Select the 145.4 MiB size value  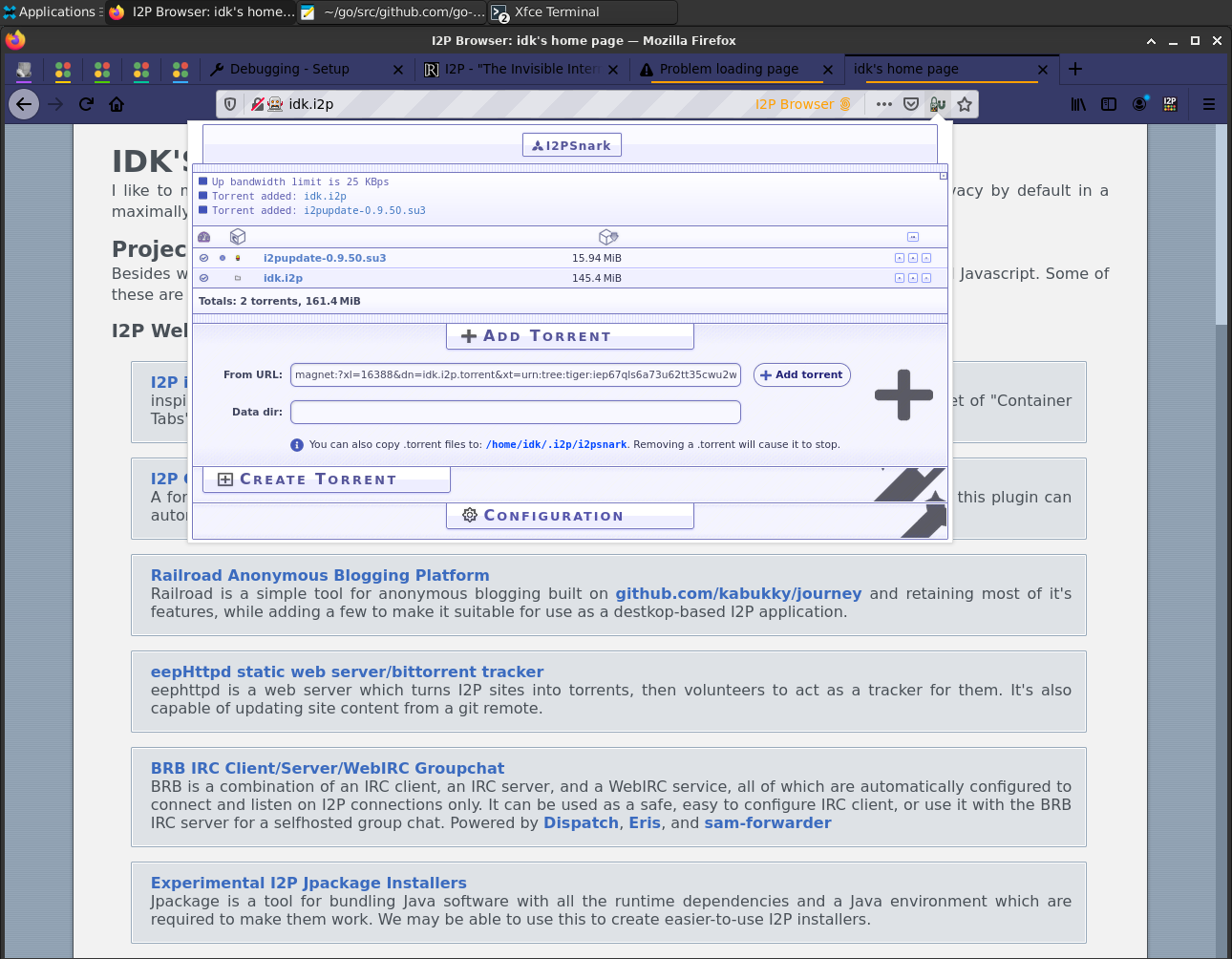pos(597,278)
